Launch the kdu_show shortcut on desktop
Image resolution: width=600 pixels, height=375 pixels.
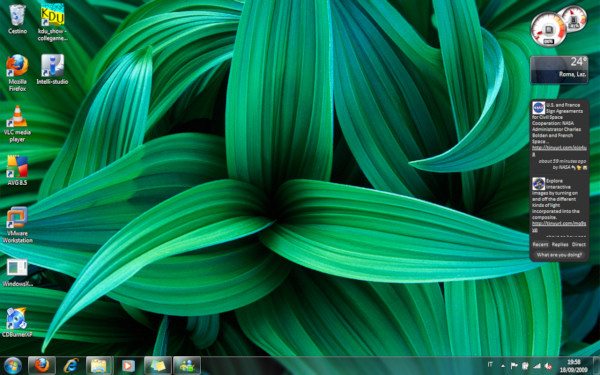(52, 22)
